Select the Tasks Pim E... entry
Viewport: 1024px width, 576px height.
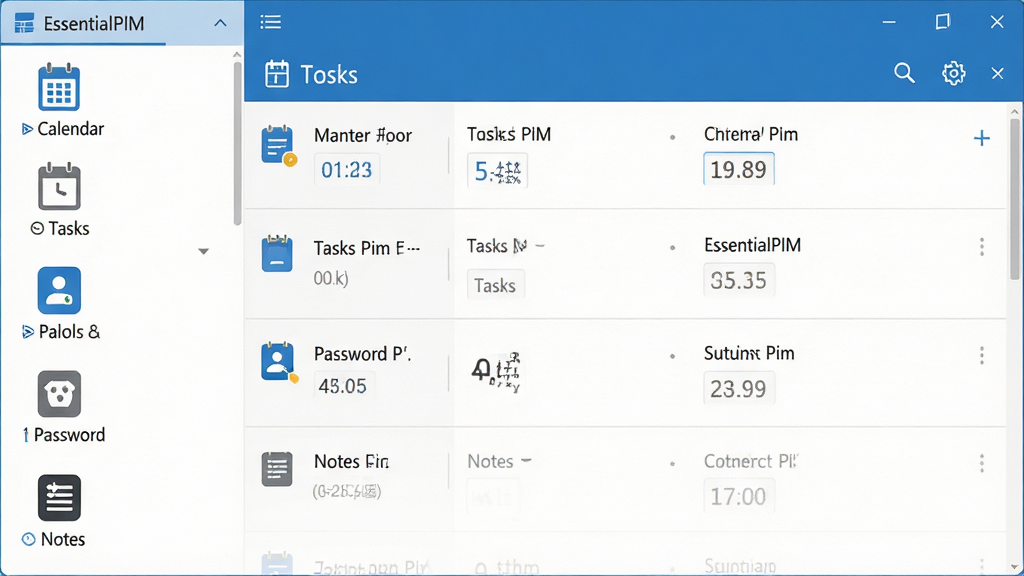click(x=367, y=248)
